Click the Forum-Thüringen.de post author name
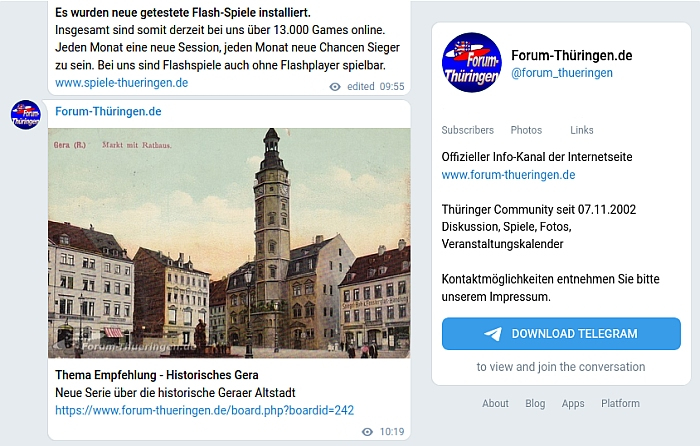Image resolution: width=700 pixels, height=446 pixels. coord(108,112)
